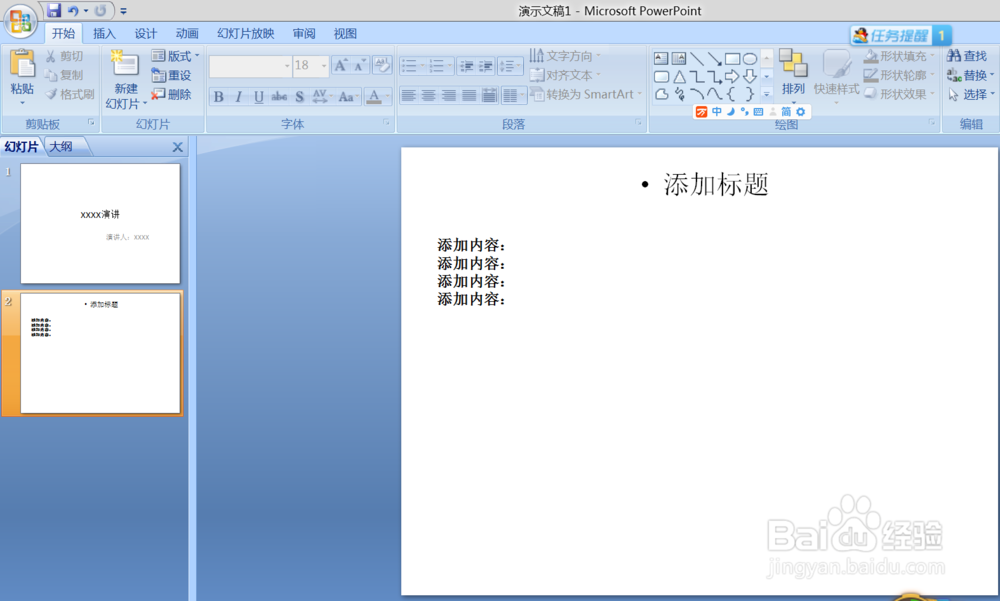The width and height of the screenshot is (1000, 601).
Task: Open the 选择 select dropdown
Action: point(971,94)
